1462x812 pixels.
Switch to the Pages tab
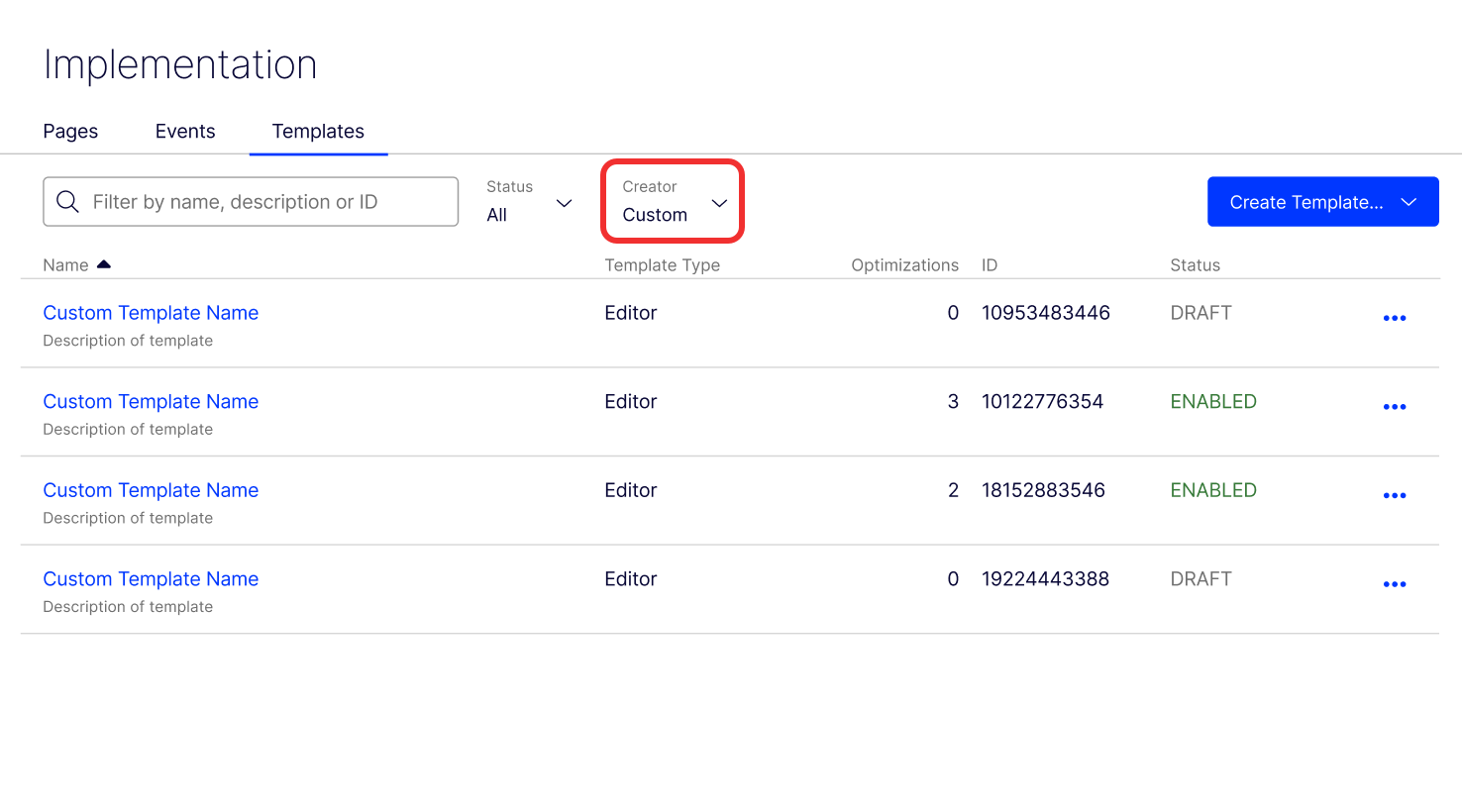70,132
